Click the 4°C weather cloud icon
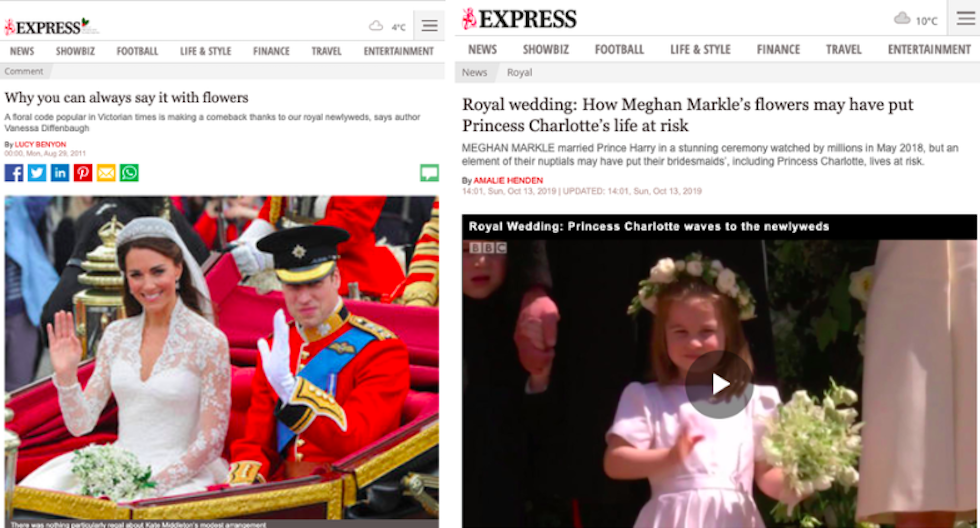 coord(376,26)
